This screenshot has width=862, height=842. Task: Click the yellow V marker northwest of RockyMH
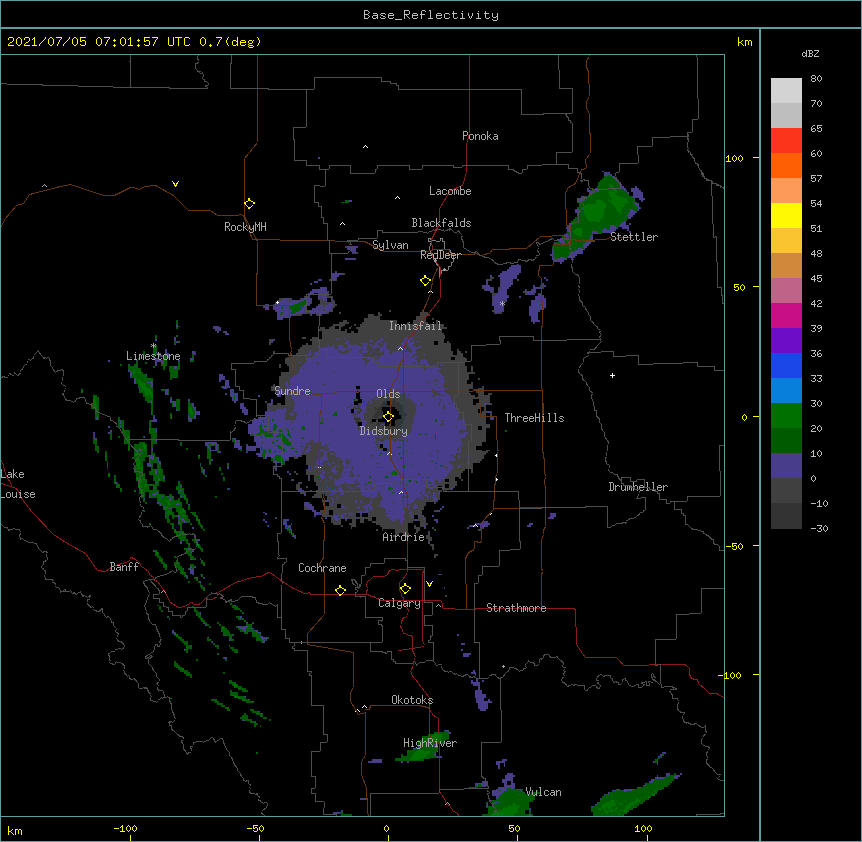click(175, 184)
